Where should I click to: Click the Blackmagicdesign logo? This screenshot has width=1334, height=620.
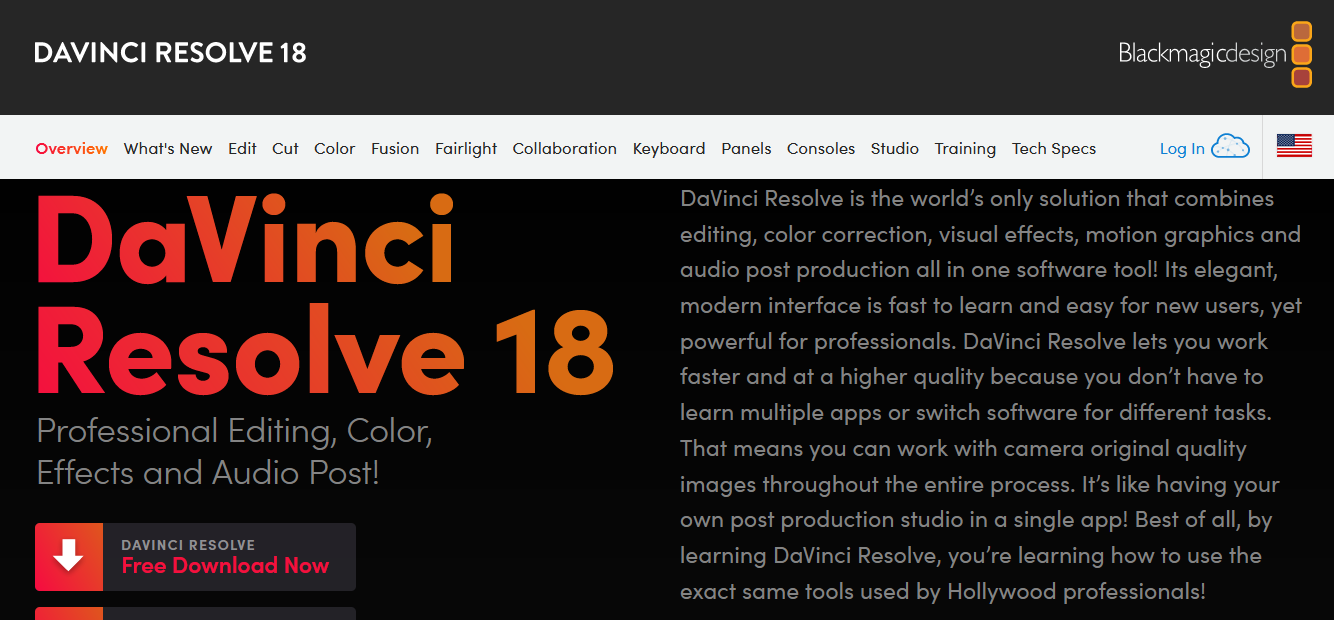1215,54
